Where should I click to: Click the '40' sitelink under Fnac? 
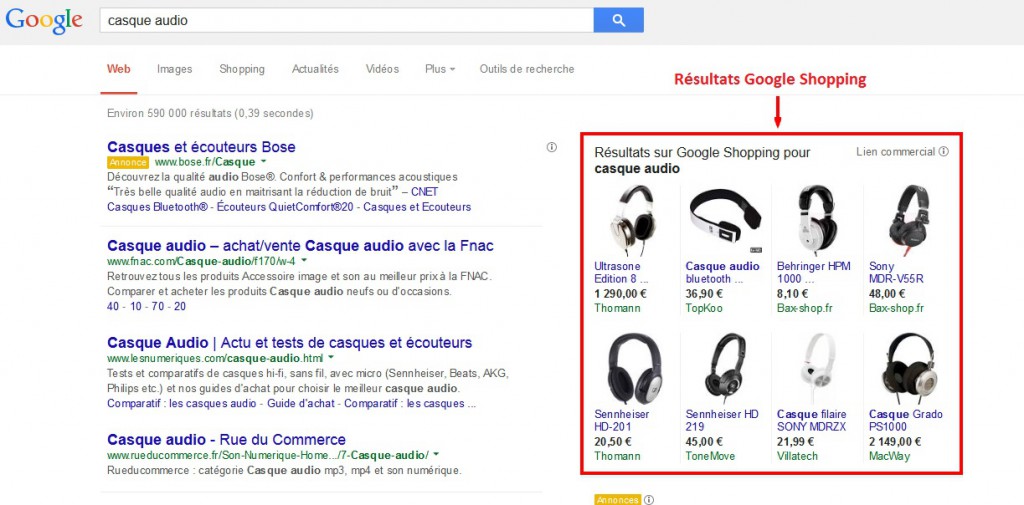tap(113, 306)
